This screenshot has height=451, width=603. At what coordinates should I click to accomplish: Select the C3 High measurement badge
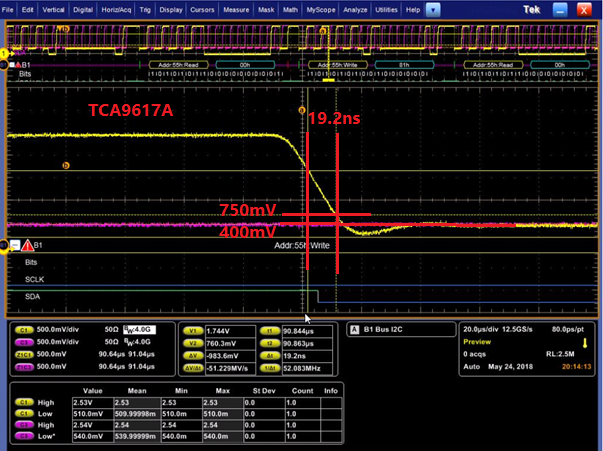(24, 425)
